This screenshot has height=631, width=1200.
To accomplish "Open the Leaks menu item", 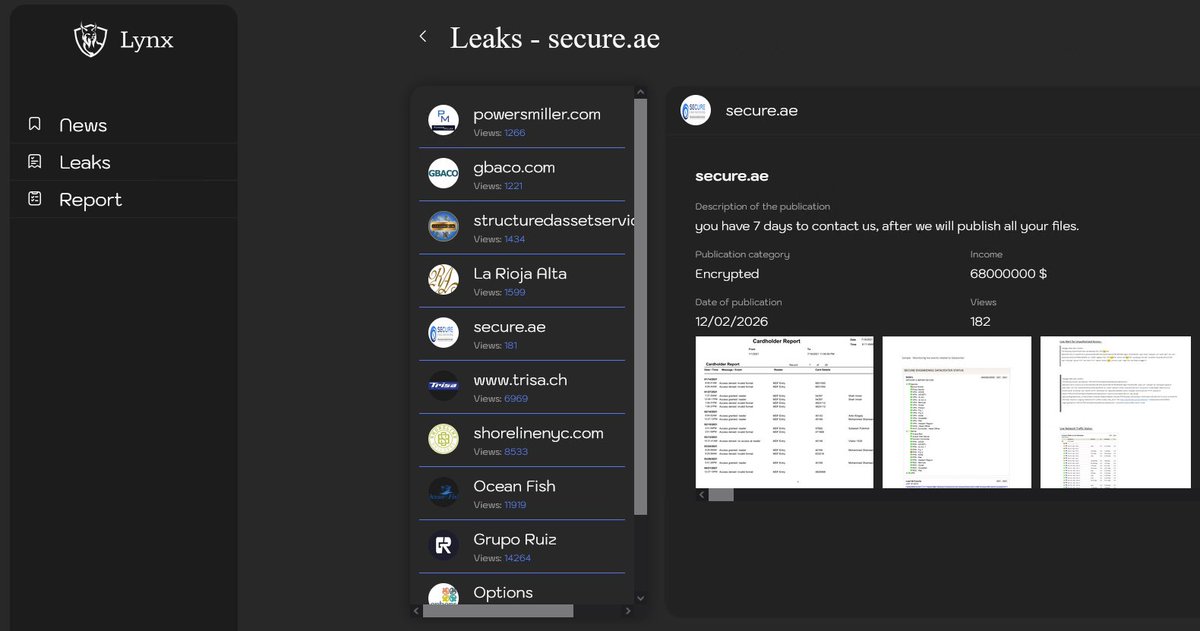I will (x=123, y=162).
